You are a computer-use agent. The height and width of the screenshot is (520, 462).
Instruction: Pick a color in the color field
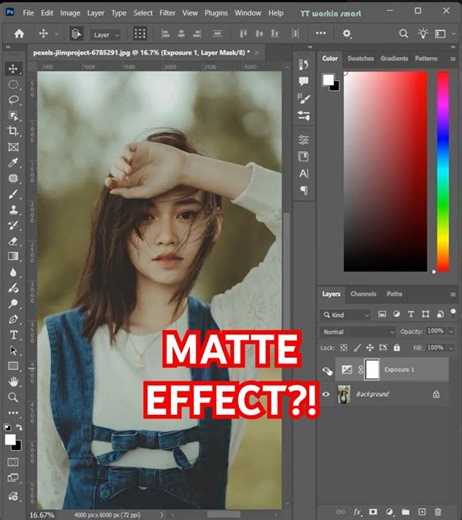pyautogui.click(x=385, y=171)
